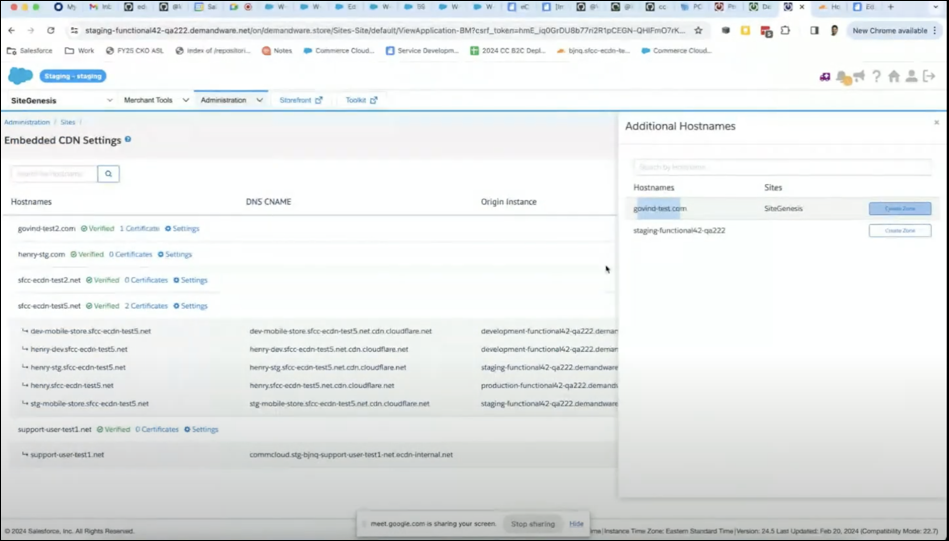The height and width of the screenshot is (541, 949).
Task: Click the Staging - staging instance badge
Action: tap(73, 76)
